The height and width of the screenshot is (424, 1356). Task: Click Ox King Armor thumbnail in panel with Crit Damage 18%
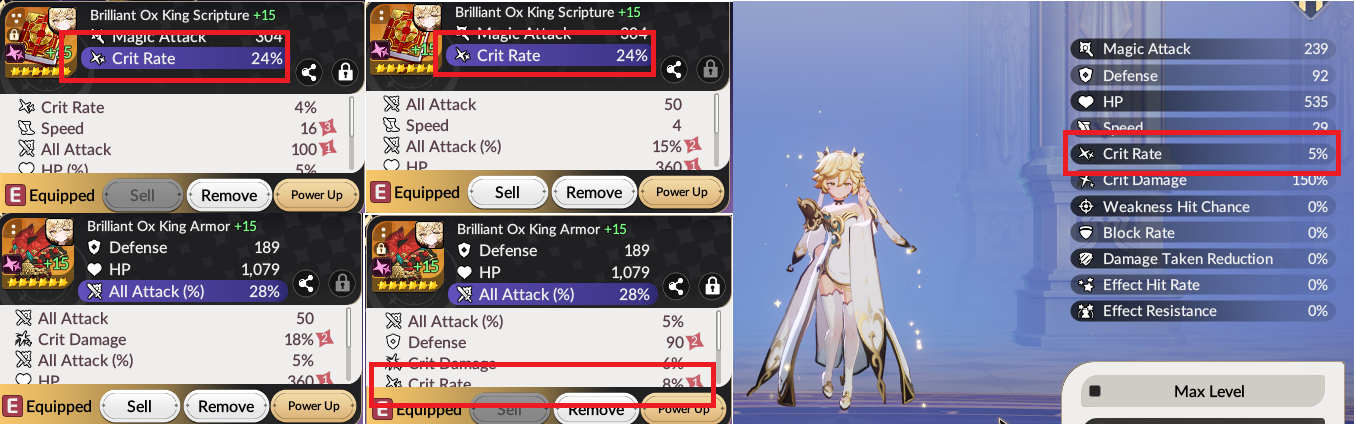click(x=38, y=256)
